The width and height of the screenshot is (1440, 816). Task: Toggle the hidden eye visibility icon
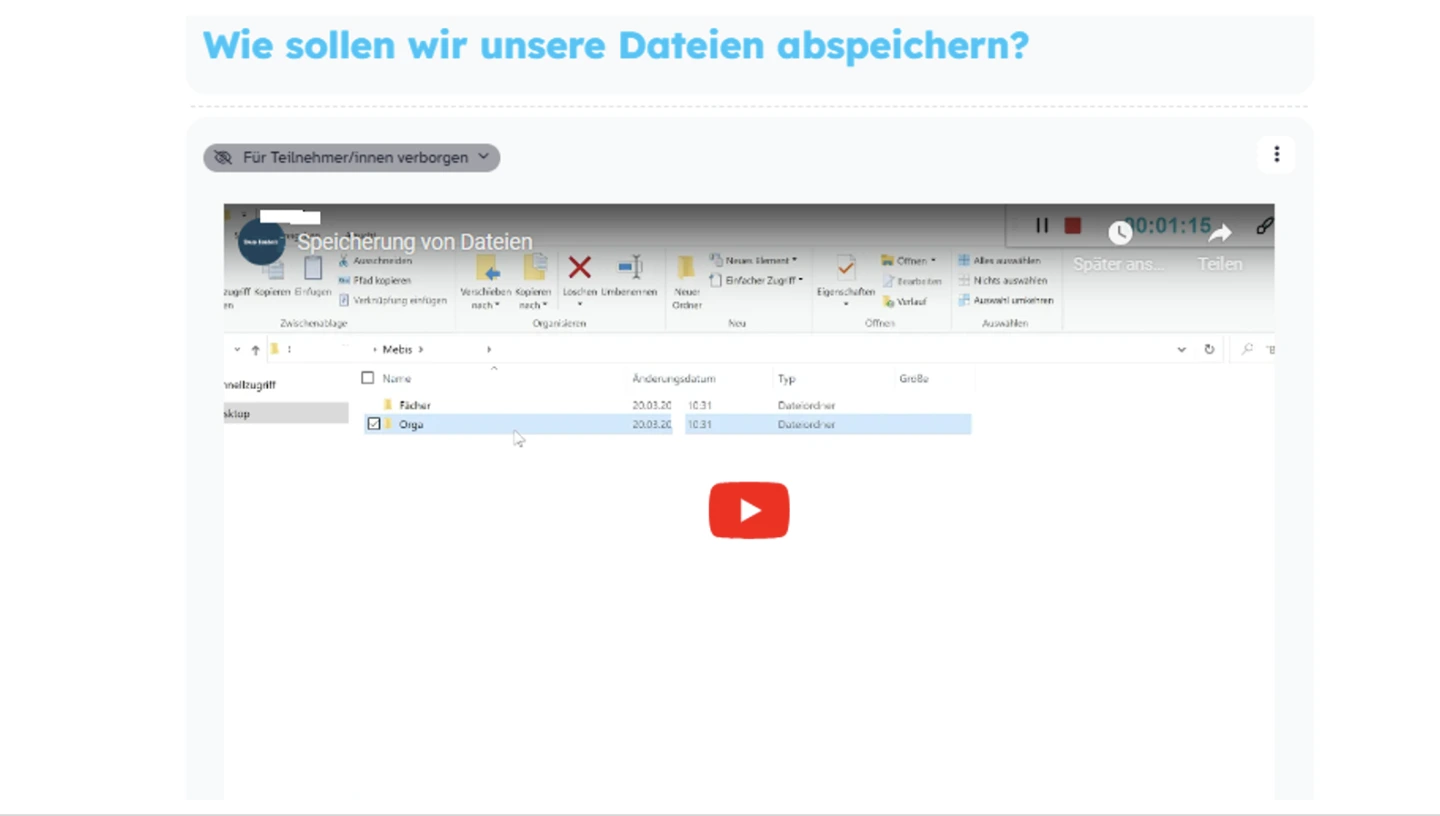pyautogui.click(x=222, y=158)
